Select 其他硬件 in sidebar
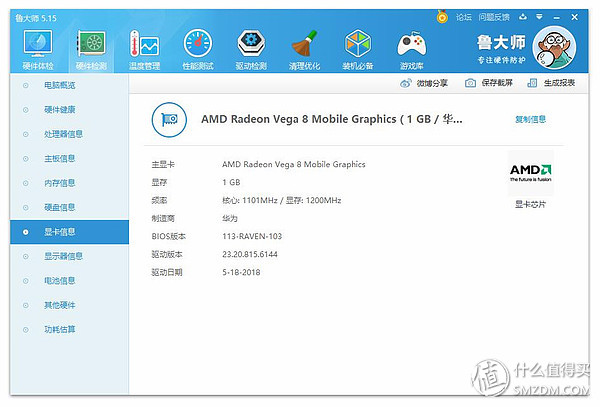Viewport: 600px width, 407px height. point(59,305)
